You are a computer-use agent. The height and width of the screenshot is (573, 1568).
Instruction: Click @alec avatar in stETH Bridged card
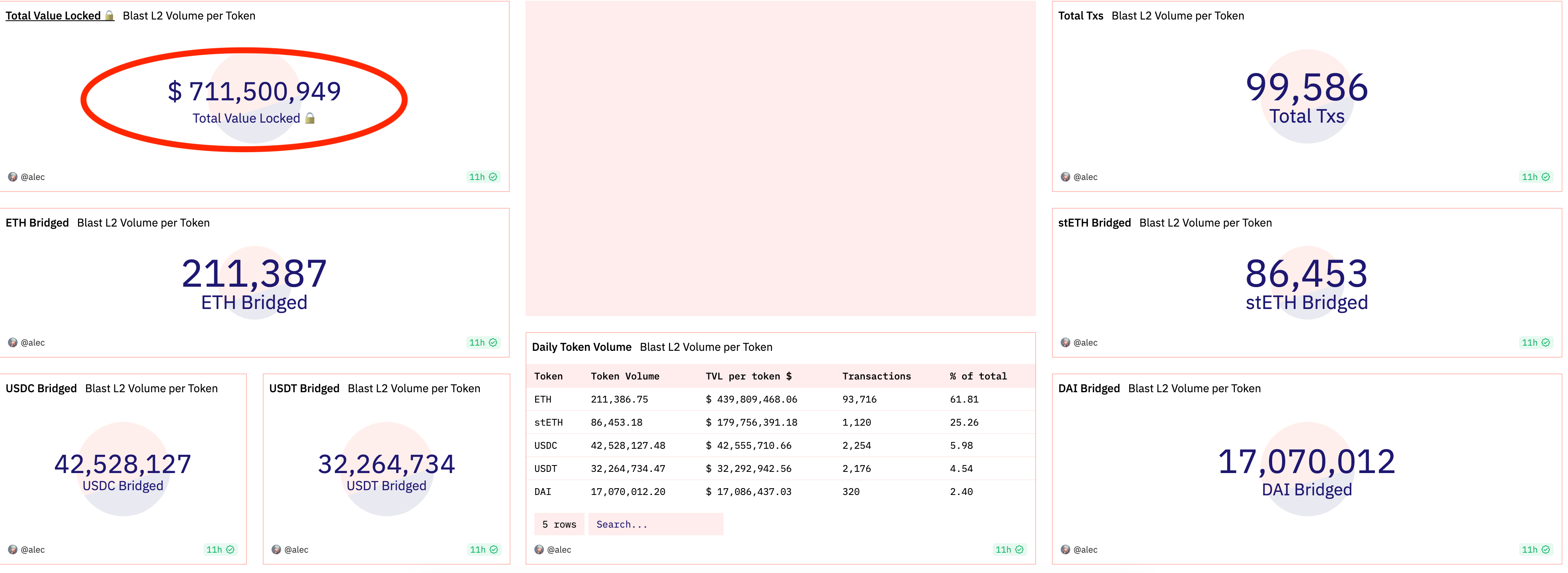tap(1065, 343)
